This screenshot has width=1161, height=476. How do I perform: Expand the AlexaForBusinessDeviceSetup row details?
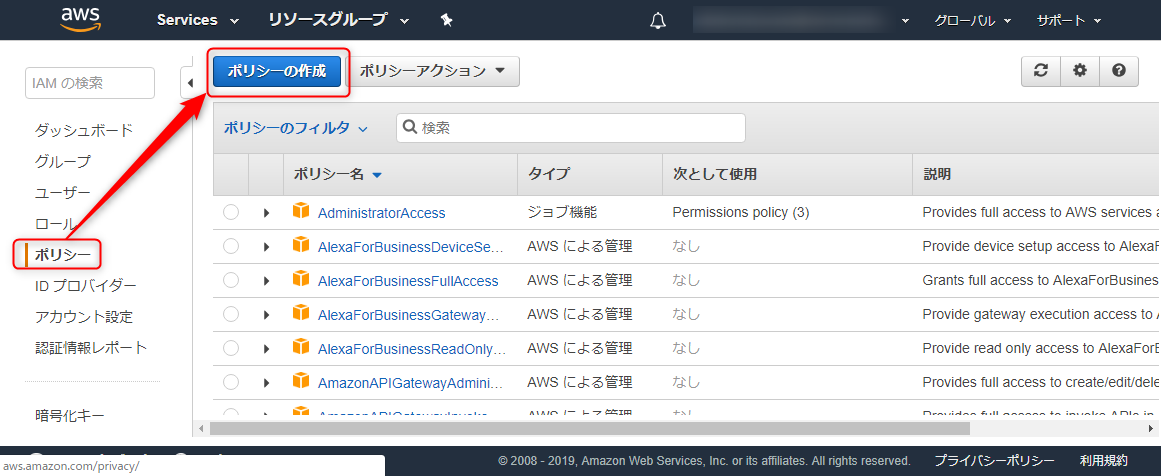click(x=267, y=247)
